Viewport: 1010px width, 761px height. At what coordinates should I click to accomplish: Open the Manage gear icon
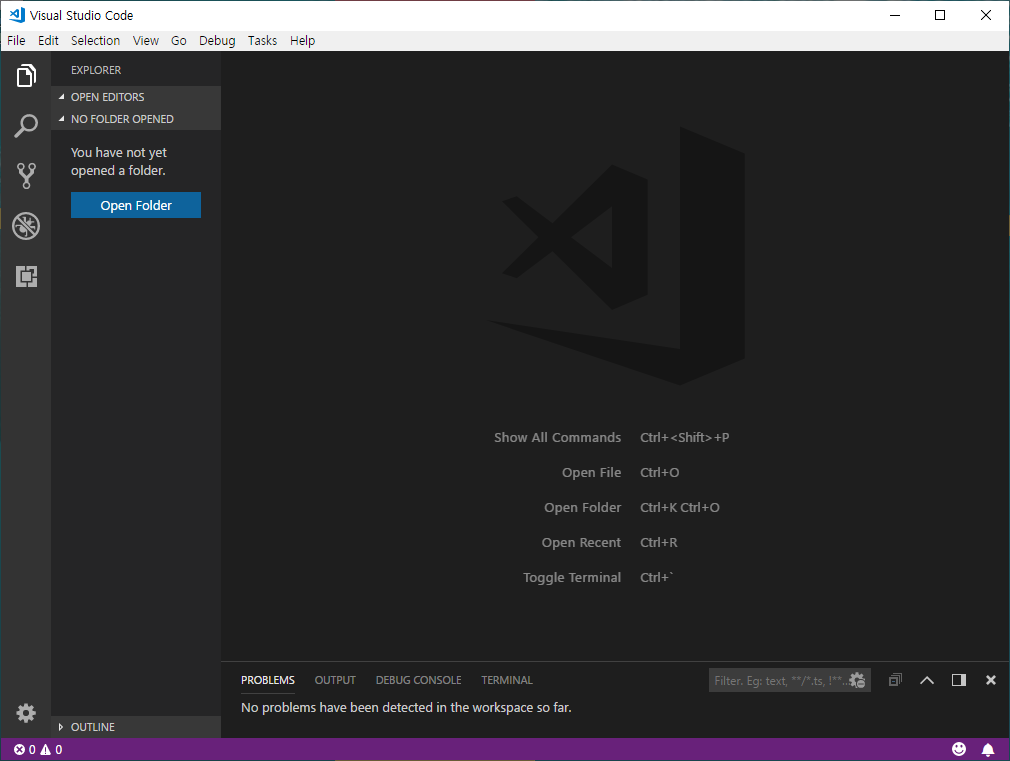pyautogui.click(x=26, y=713)
